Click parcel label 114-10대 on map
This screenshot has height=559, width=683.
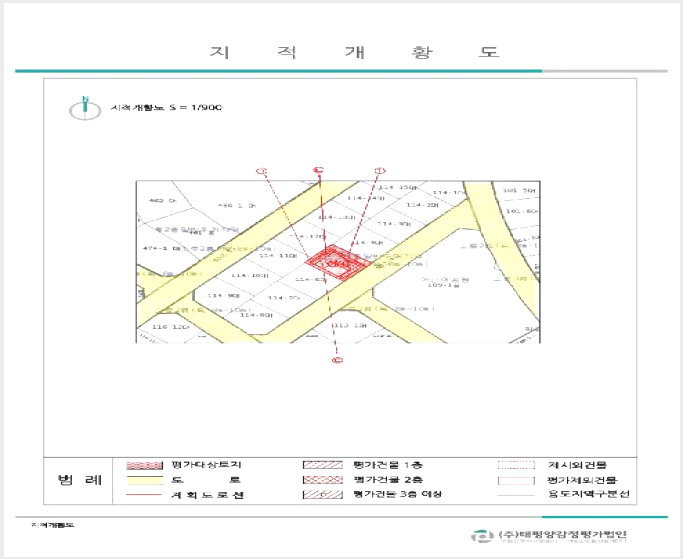pyautogui.click(x=250, y=275)
